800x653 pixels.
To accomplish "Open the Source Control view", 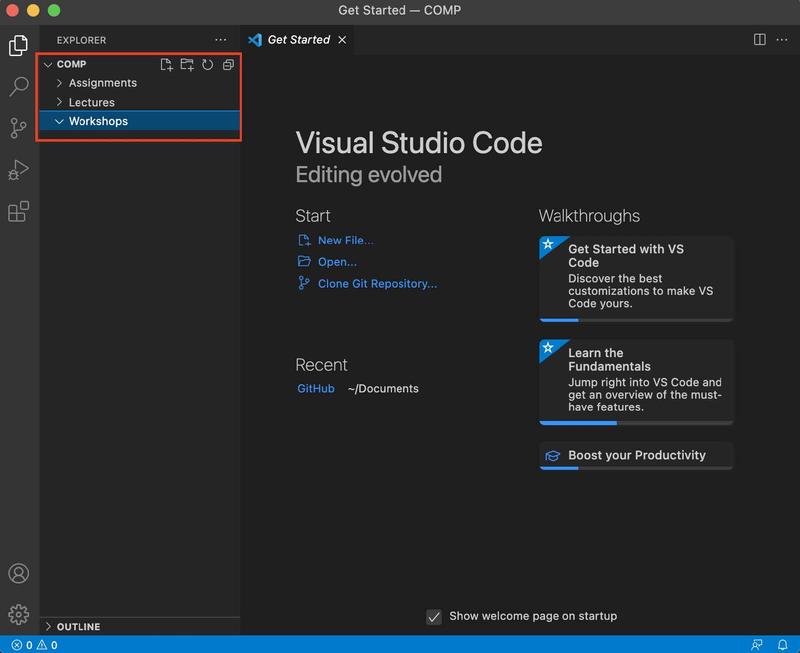I will point(18,128).
